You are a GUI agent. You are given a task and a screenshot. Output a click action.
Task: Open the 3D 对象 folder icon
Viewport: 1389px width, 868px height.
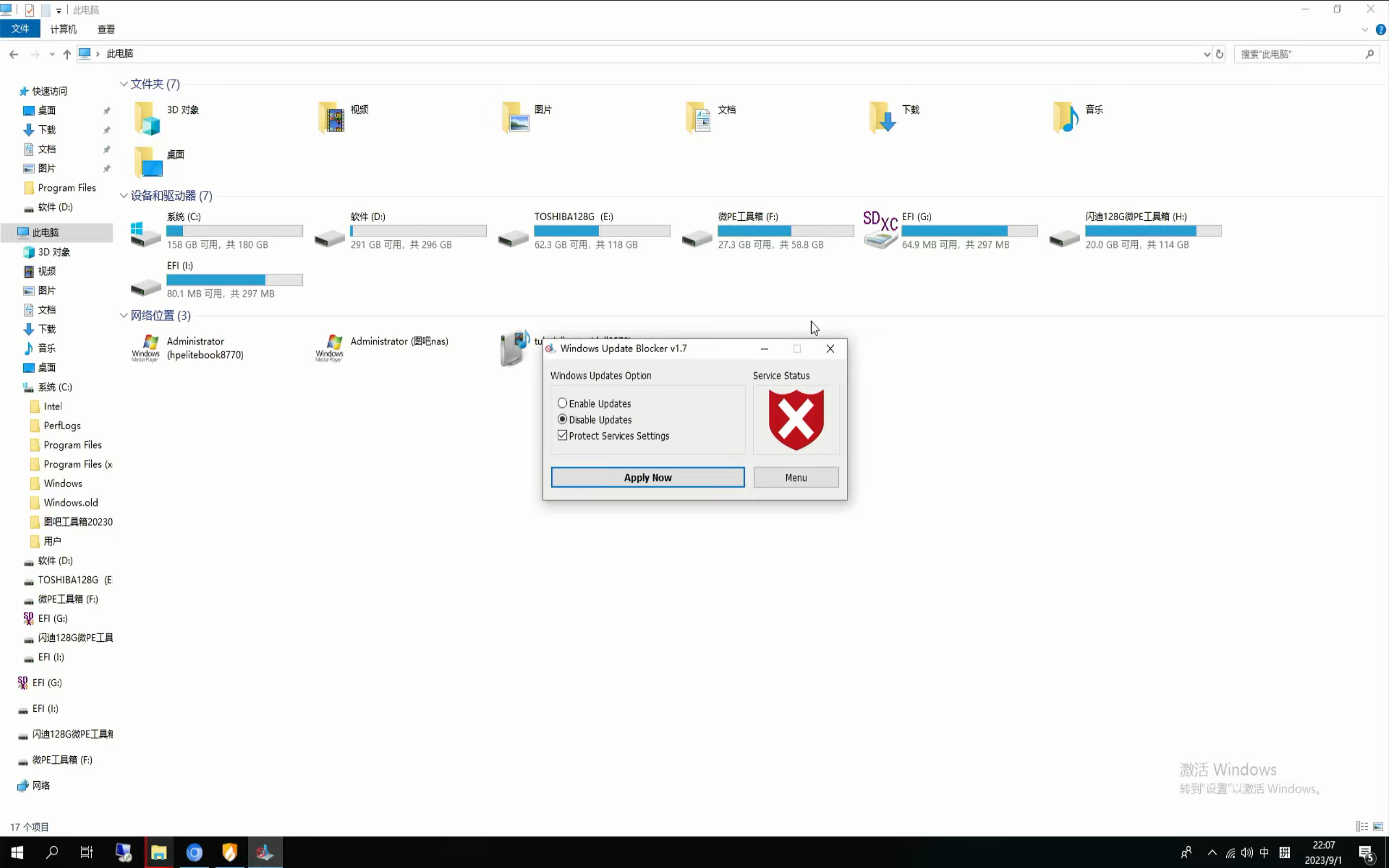click(x=147, y=118)
